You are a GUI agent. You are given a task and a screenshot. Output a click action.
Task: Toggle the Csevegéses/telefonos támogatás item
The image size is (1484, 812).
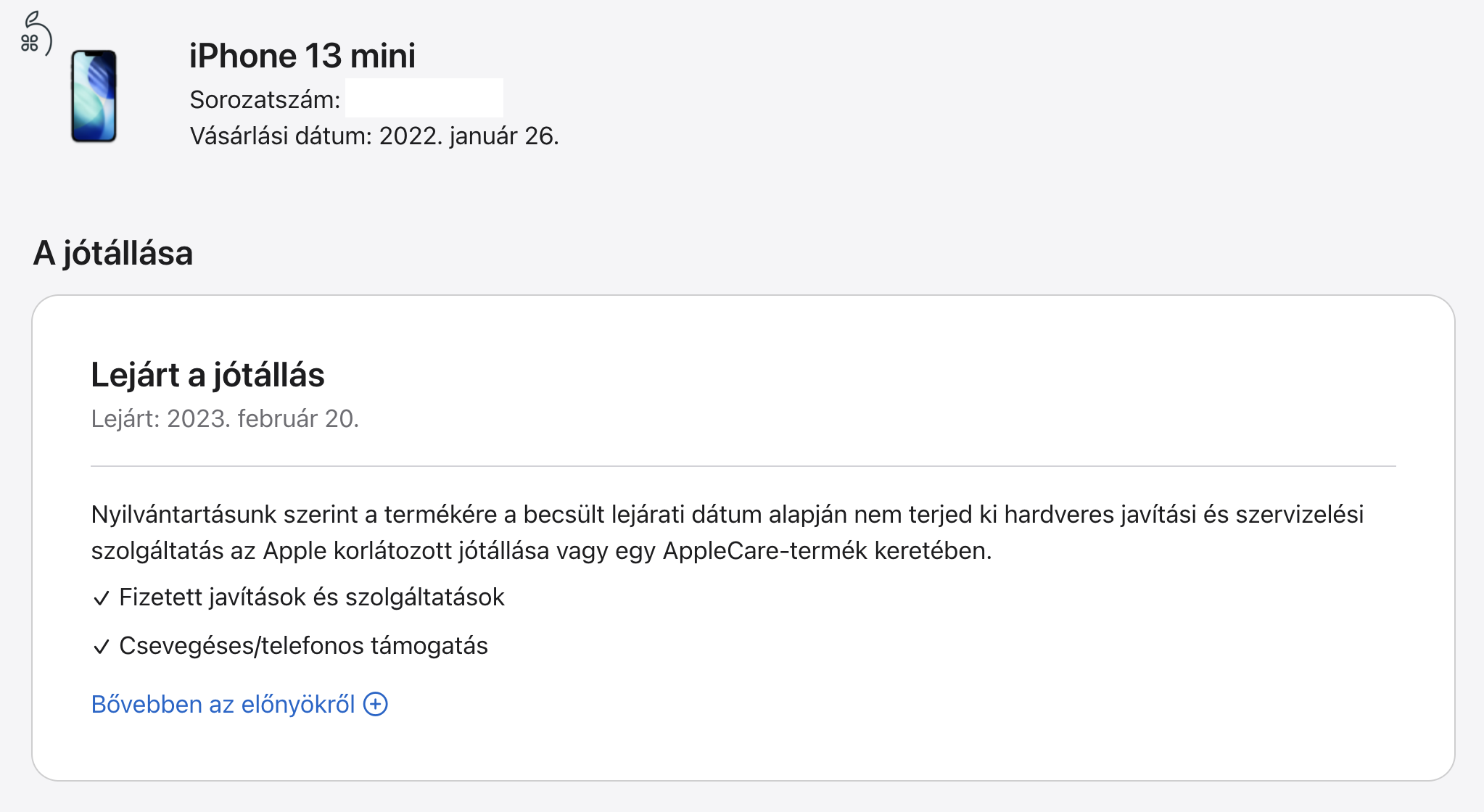[304, 646]
